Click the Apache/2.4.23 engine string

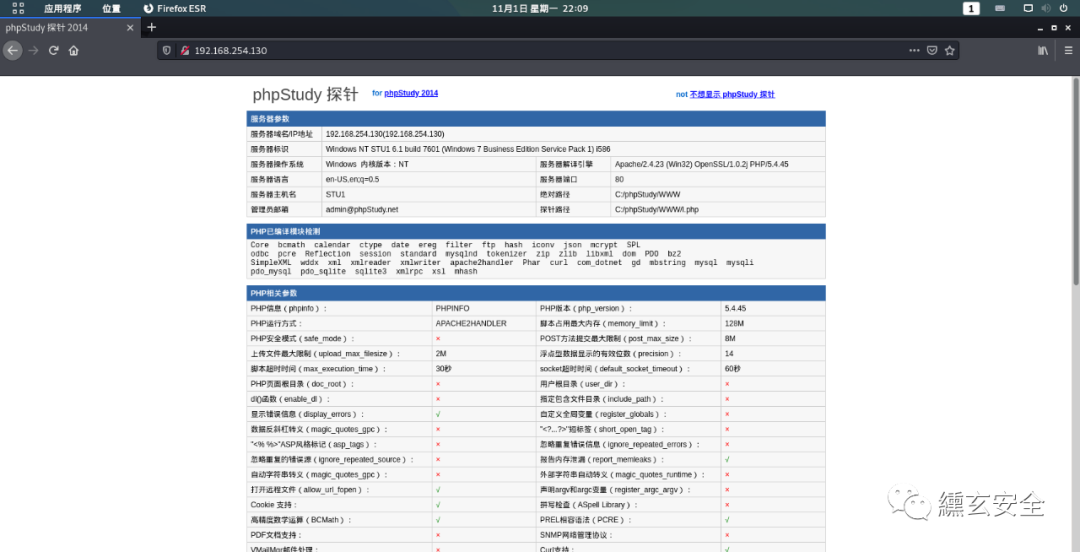[701, 164]
